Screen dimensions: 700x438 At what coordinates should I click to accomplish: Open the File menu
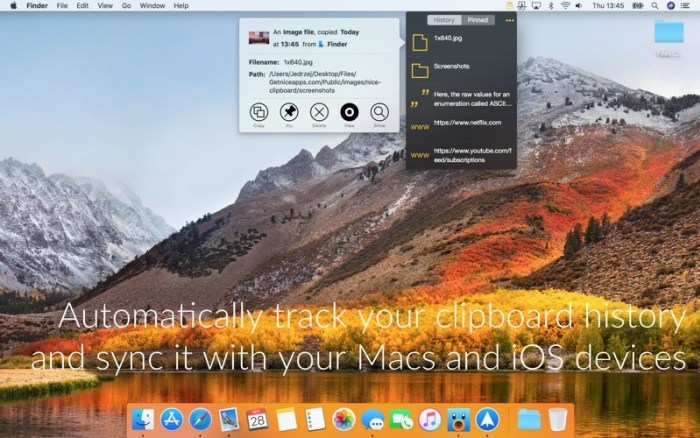(x=62, y=6)
